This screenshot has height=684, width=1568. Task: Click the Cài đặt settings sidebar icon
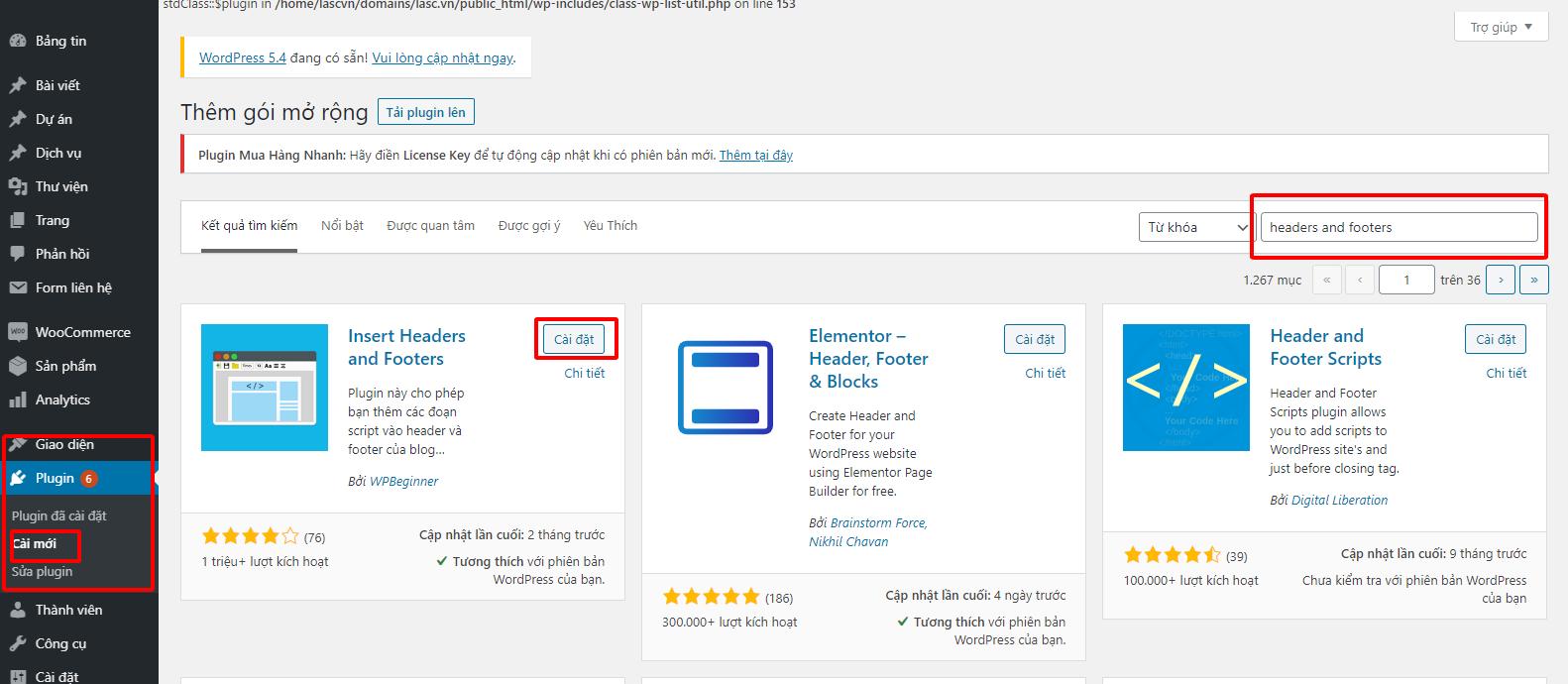pos(17,676)
